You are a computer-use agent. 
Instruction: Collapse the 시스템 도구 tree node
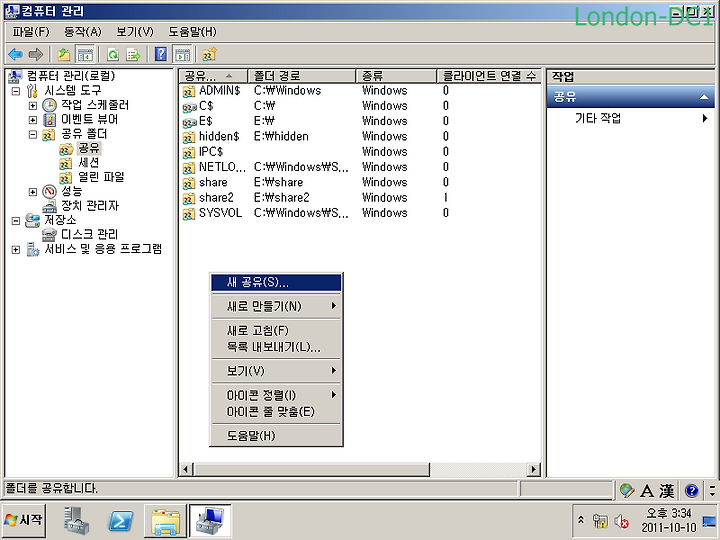pos(16,90)
